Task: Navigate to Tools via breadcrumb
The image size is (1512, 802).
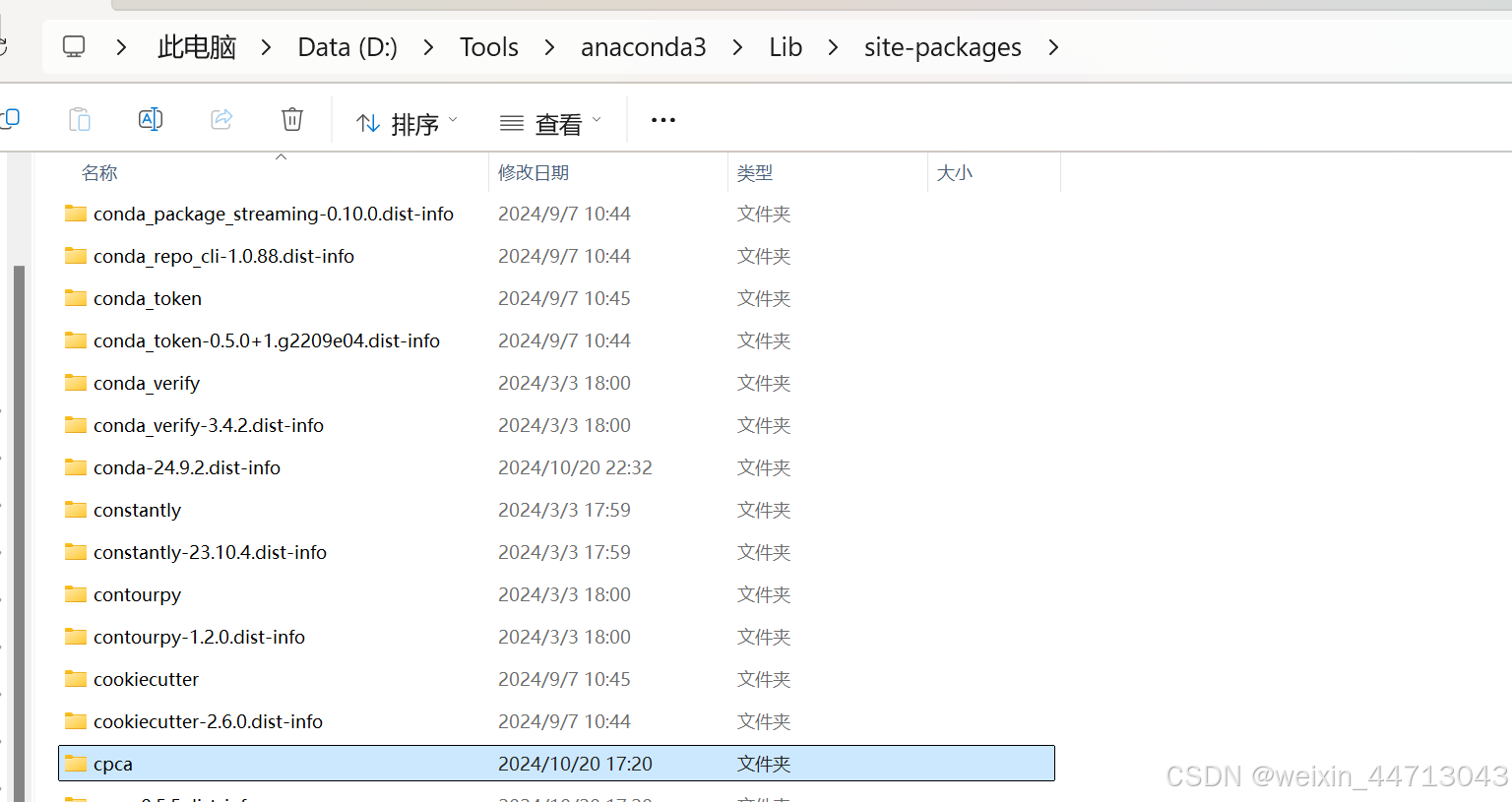Action: coord(488,46)
